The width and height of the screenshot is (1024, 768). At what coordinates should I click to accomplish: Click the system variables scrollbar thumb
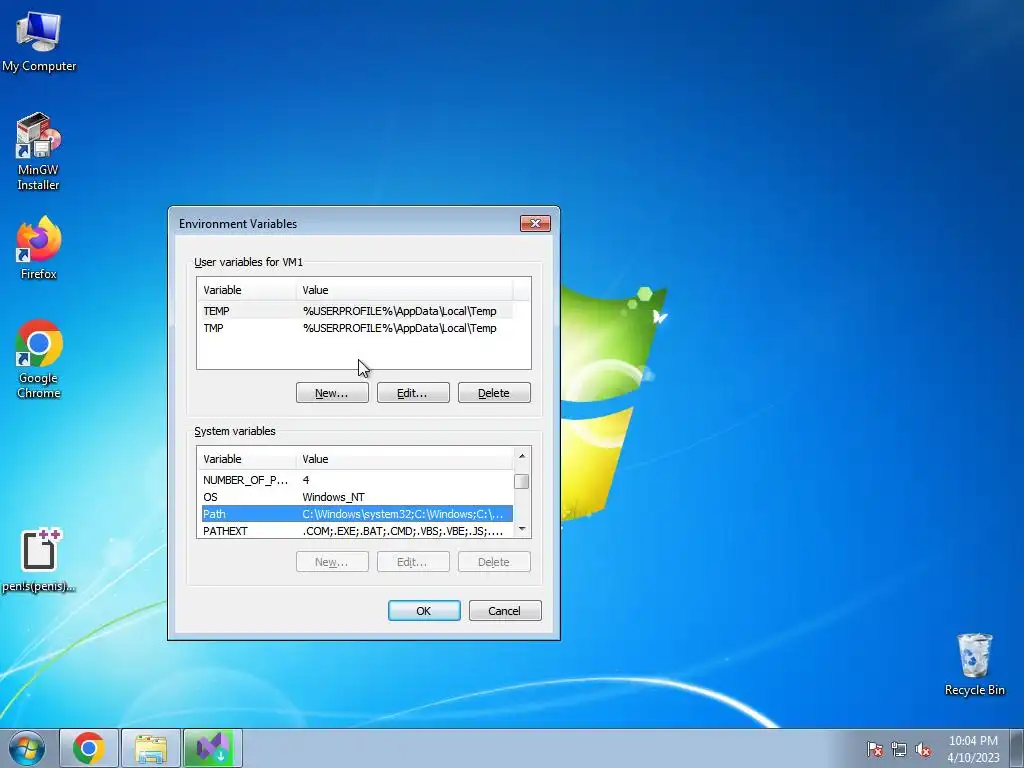pos(521,481)
